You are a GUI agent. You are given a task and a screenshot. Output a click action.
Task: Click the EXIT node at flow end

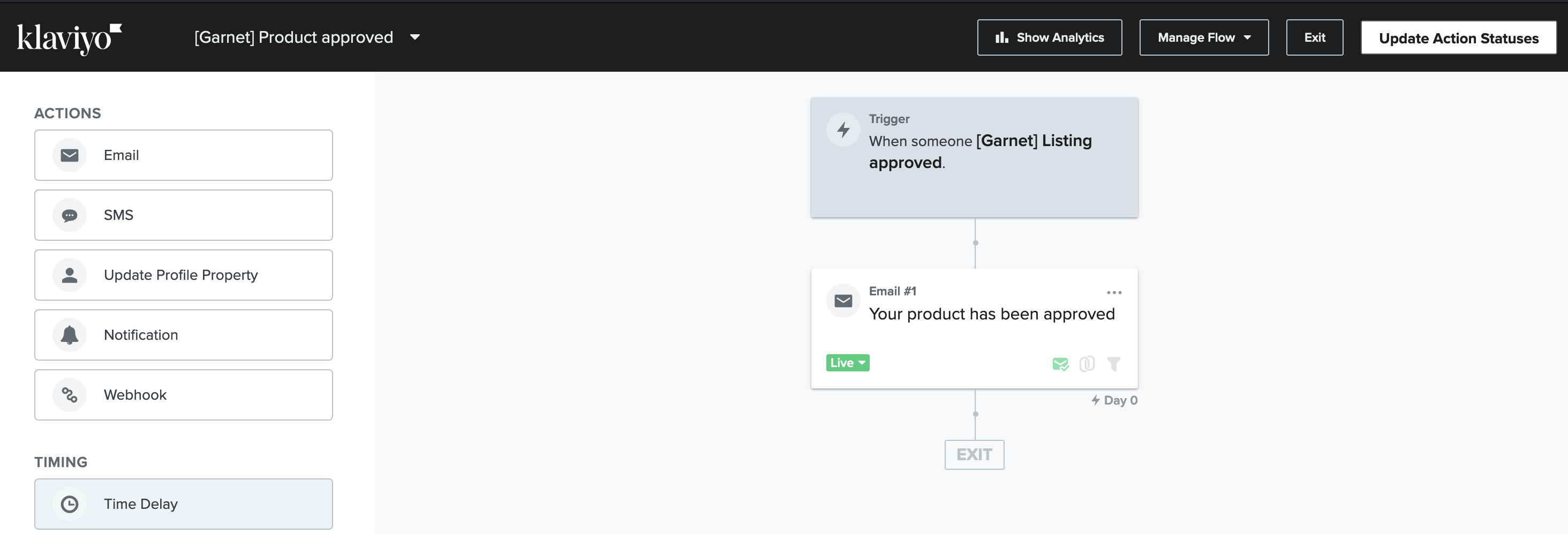point(974,454)
